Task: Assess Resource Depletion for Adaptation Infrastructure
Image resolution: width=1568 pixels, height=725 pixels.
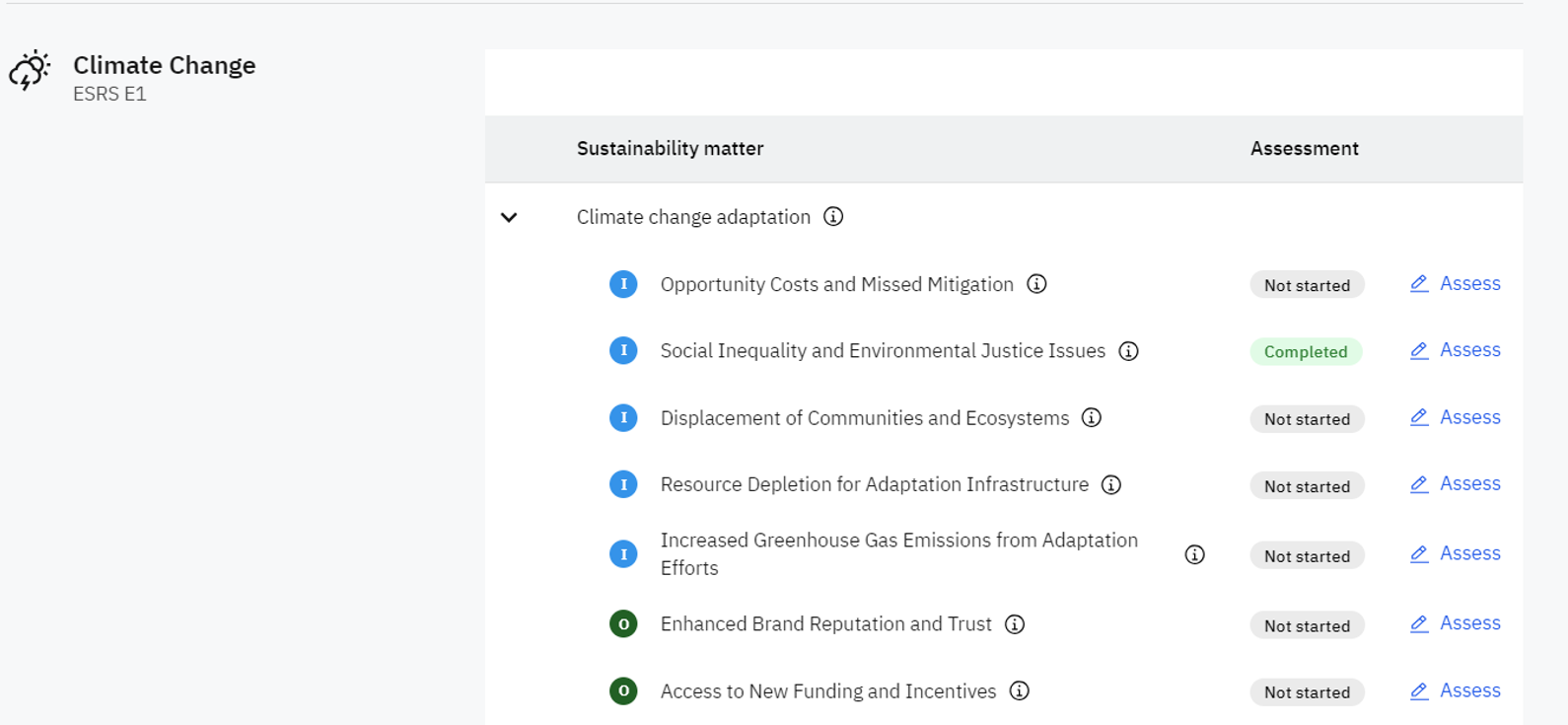Action: pos(1456,484)
